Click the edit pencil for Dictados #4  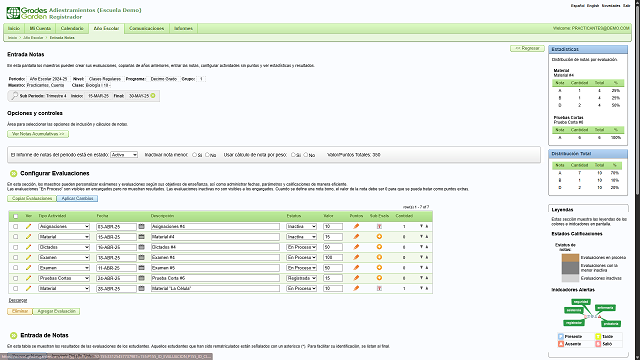point(28,247)
